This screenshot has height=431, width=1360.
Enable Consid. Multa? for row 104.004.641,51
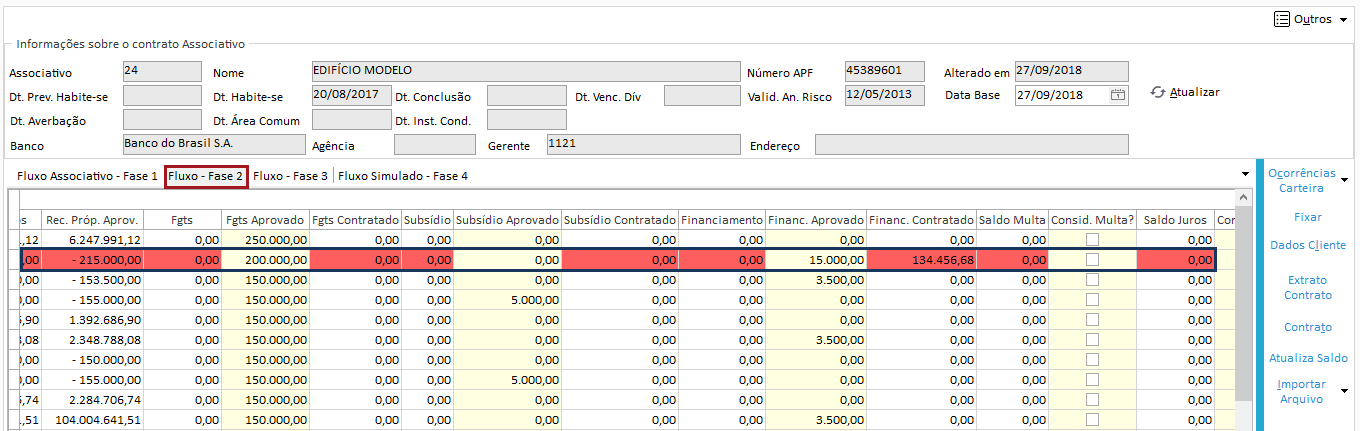[1092, 420]
